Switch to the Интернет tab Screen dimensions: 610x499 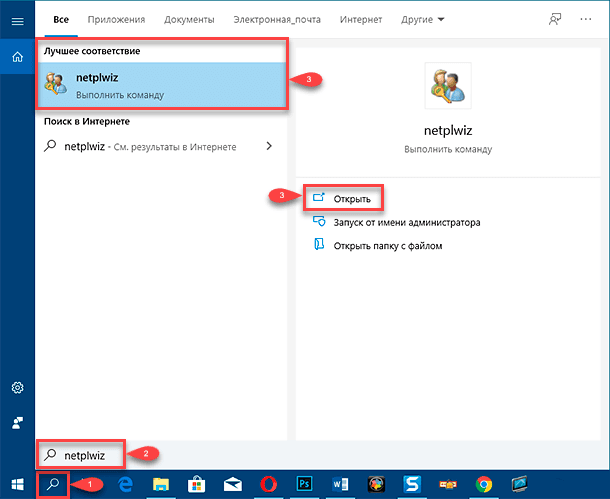click(361, 19)
